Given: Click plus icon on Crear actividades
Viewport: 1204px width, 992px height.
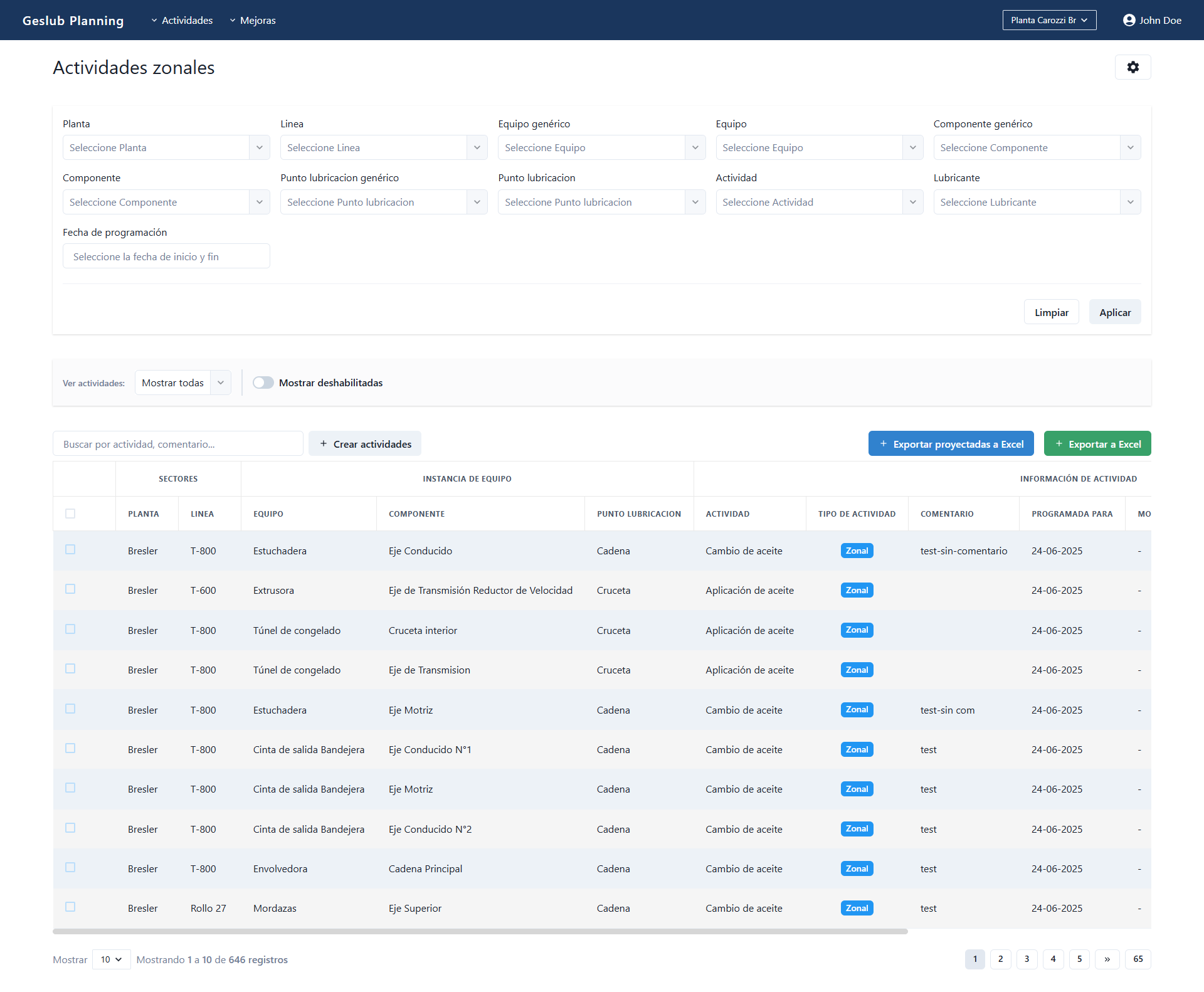Looking at the screenshot, I should [324, 444].
